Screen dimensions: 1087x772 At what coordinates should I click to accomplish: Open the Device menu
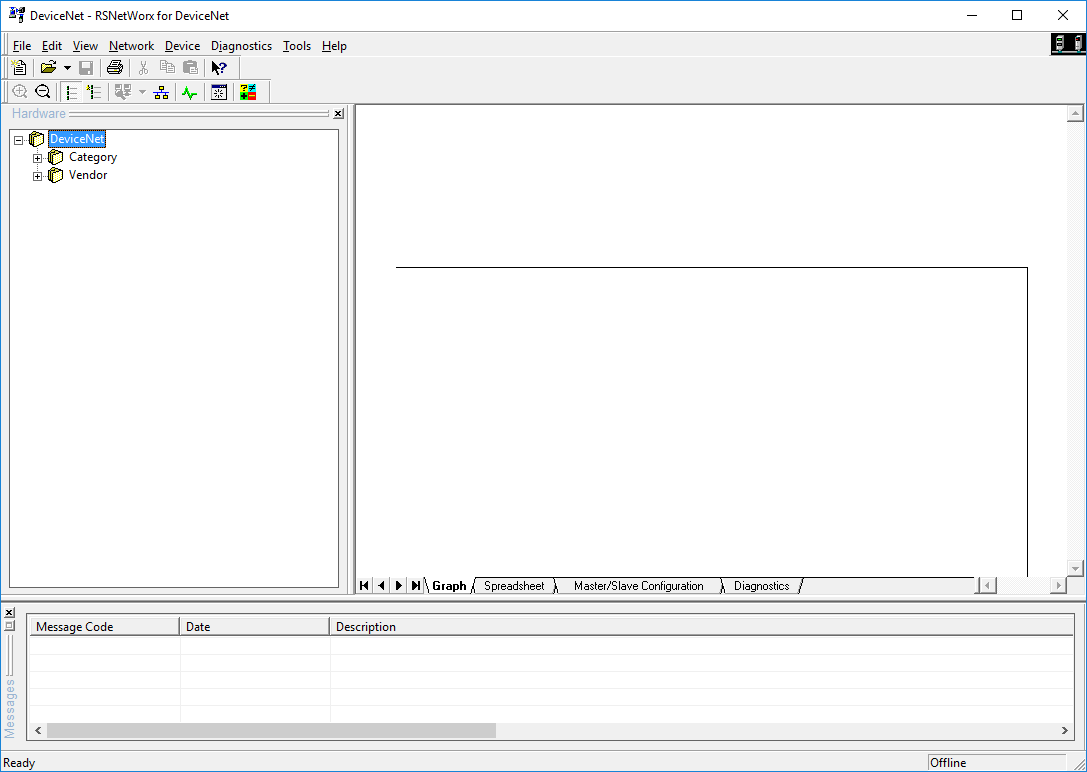pos(182,46)
